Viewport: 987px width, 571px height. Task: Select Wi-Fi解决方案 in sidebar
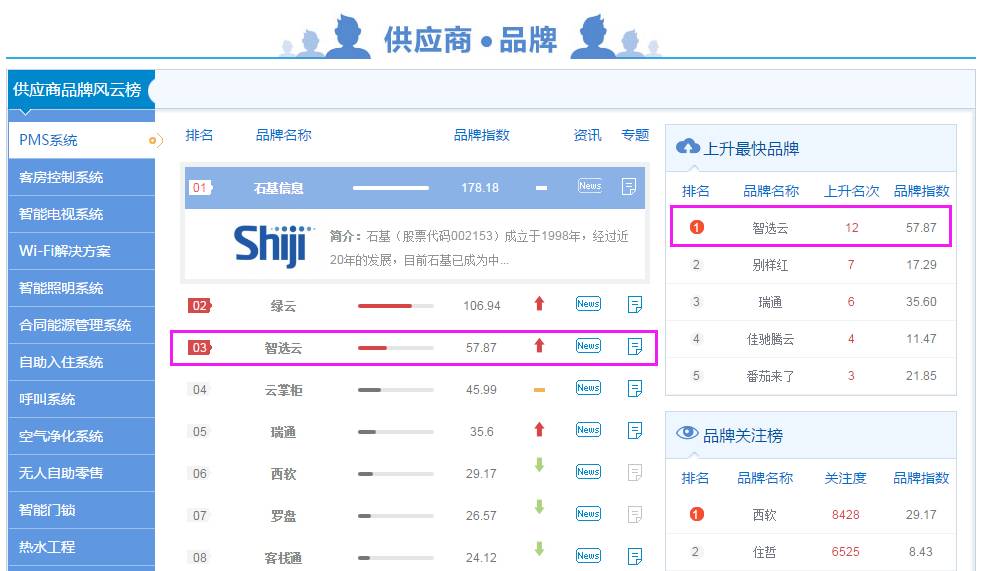tap(81, 251)
